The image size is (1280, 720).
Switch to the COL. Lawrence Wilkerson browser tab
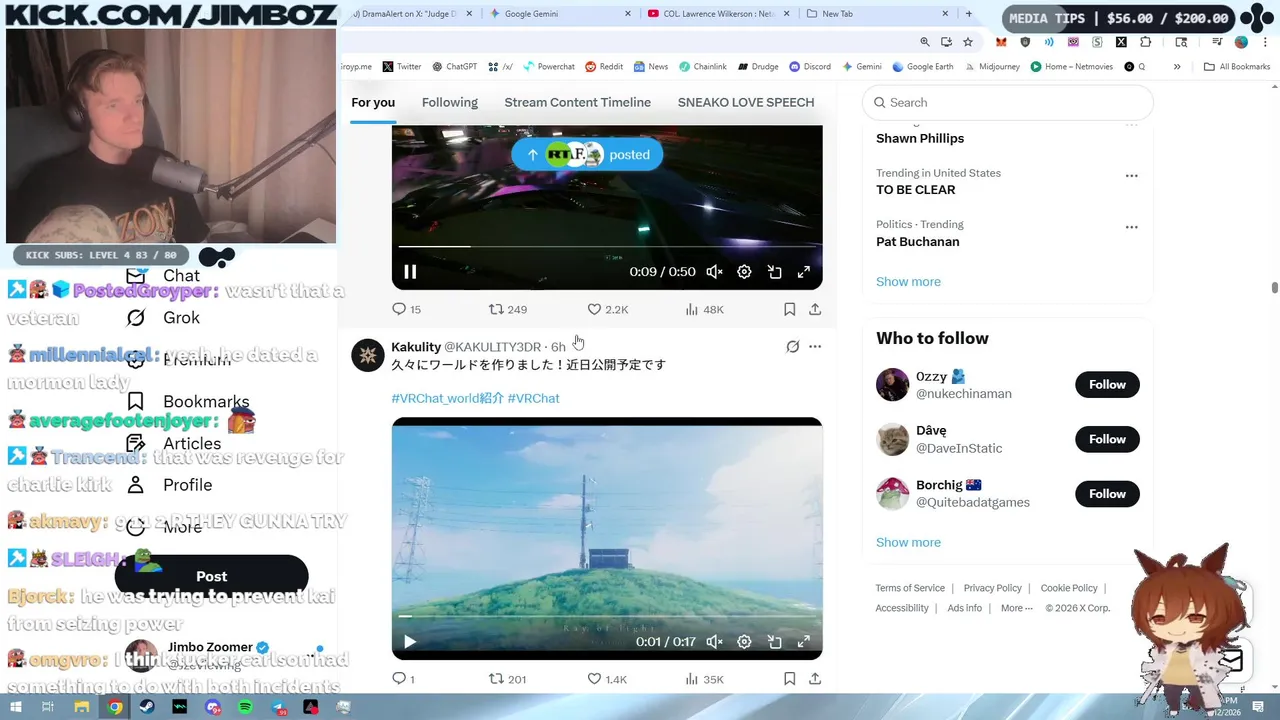719,14
